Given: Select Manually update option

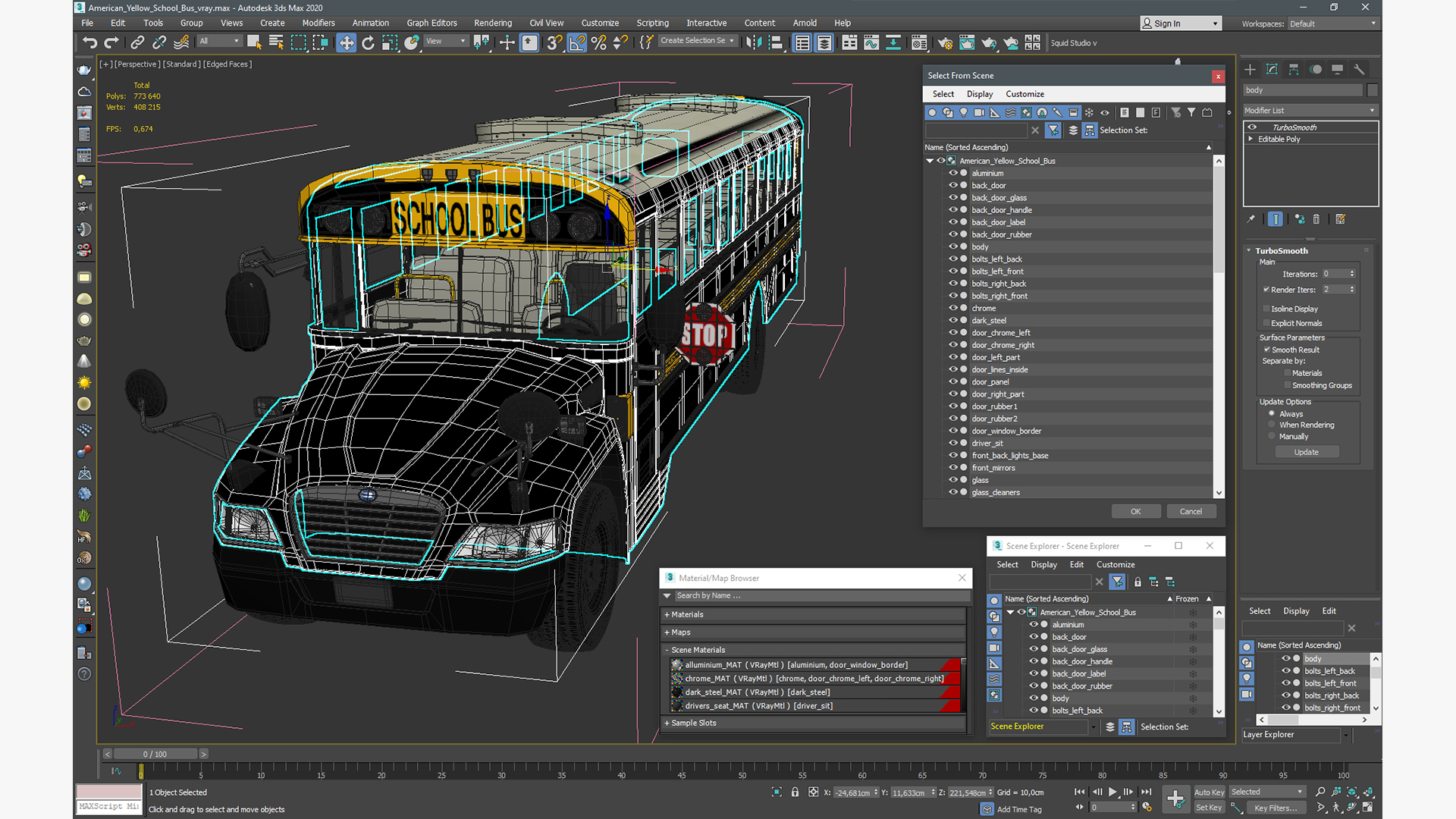Looking at the screenshot, I should (x=1272, y=436).
